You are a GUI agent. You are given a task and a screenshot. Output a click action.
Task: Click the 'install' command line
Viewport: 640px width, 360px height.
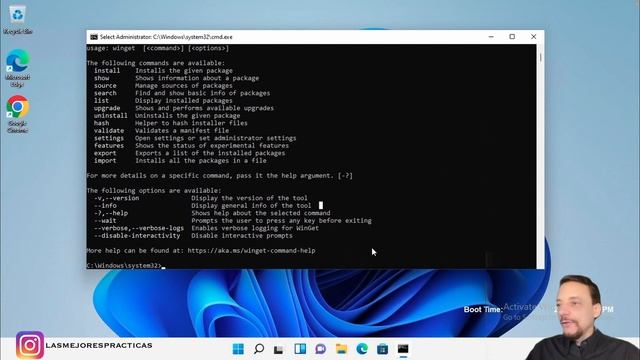coord(163,71)
